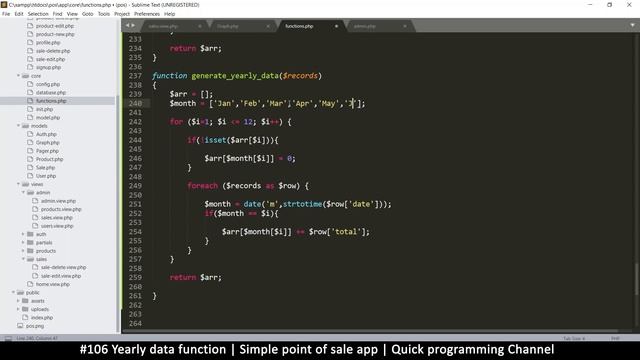Click the index.php file icon
The image size is (640, 360).
25,318
